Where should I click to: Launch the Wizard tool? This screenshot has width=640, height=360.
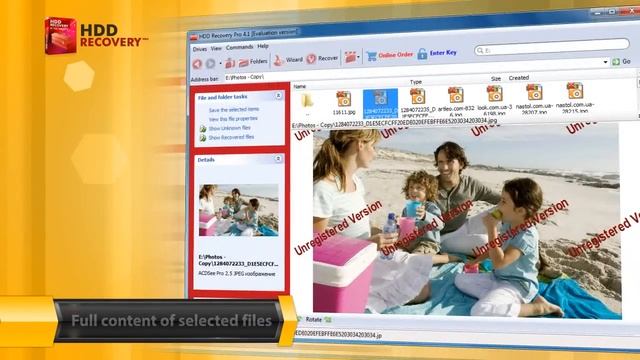[288, 60]
